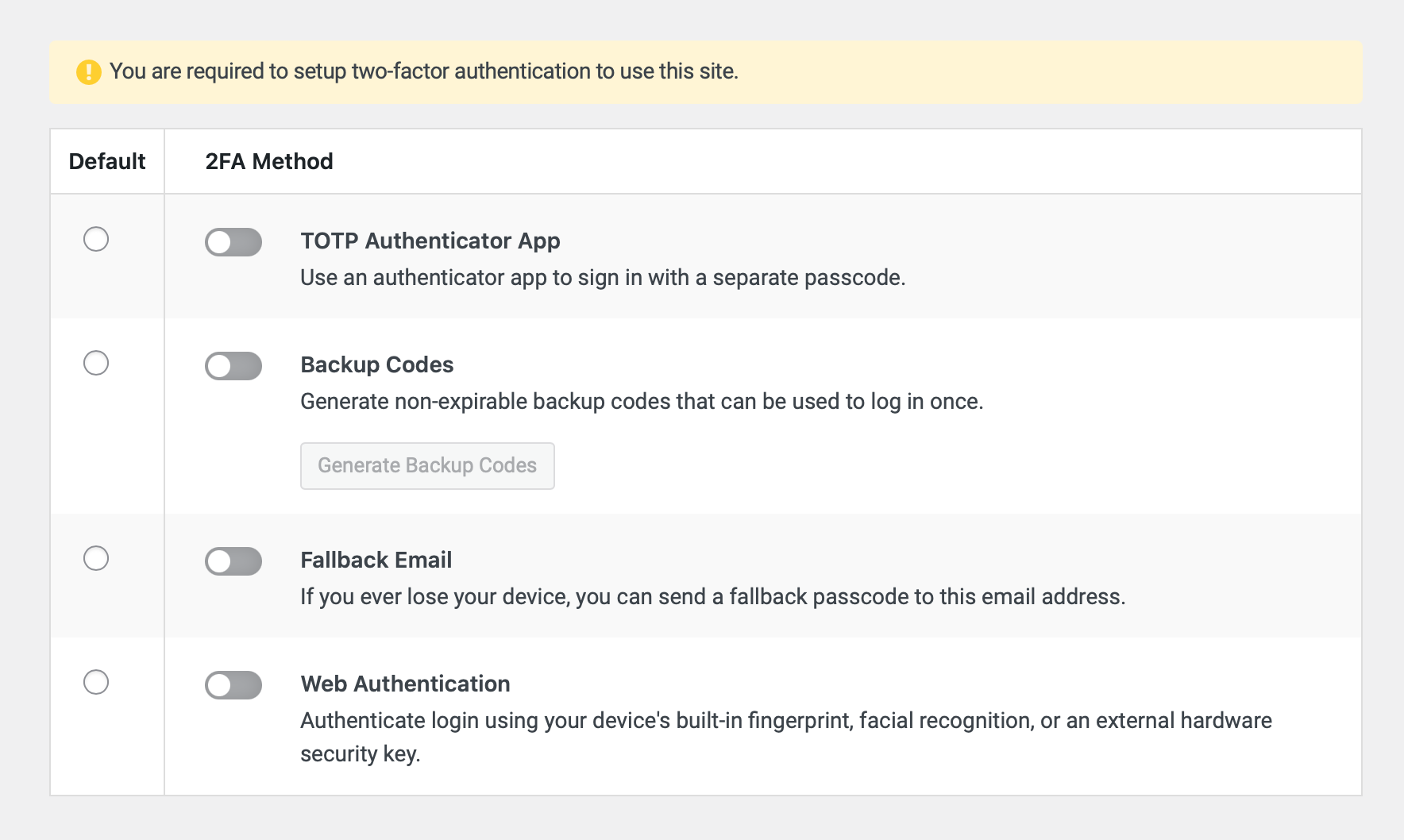Viewport: 1404px width, 840px height.
Task: Turn on the Backup Codes switch
Action: tap(233, 366)
